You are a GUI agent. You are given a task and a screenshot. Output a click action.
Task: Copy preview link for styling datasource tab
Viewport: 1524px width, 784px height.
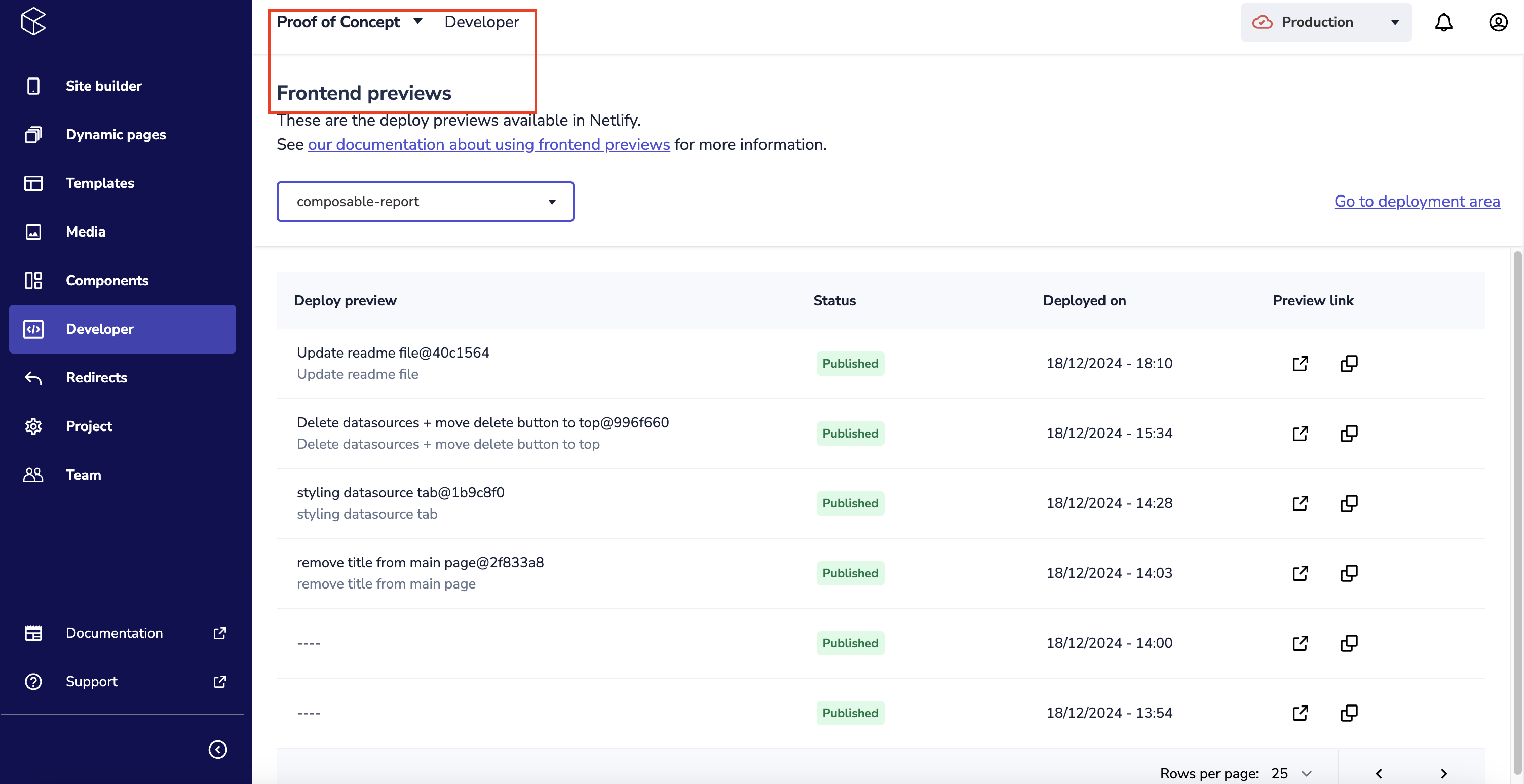pyautogui.click(x=1348, y=503)
